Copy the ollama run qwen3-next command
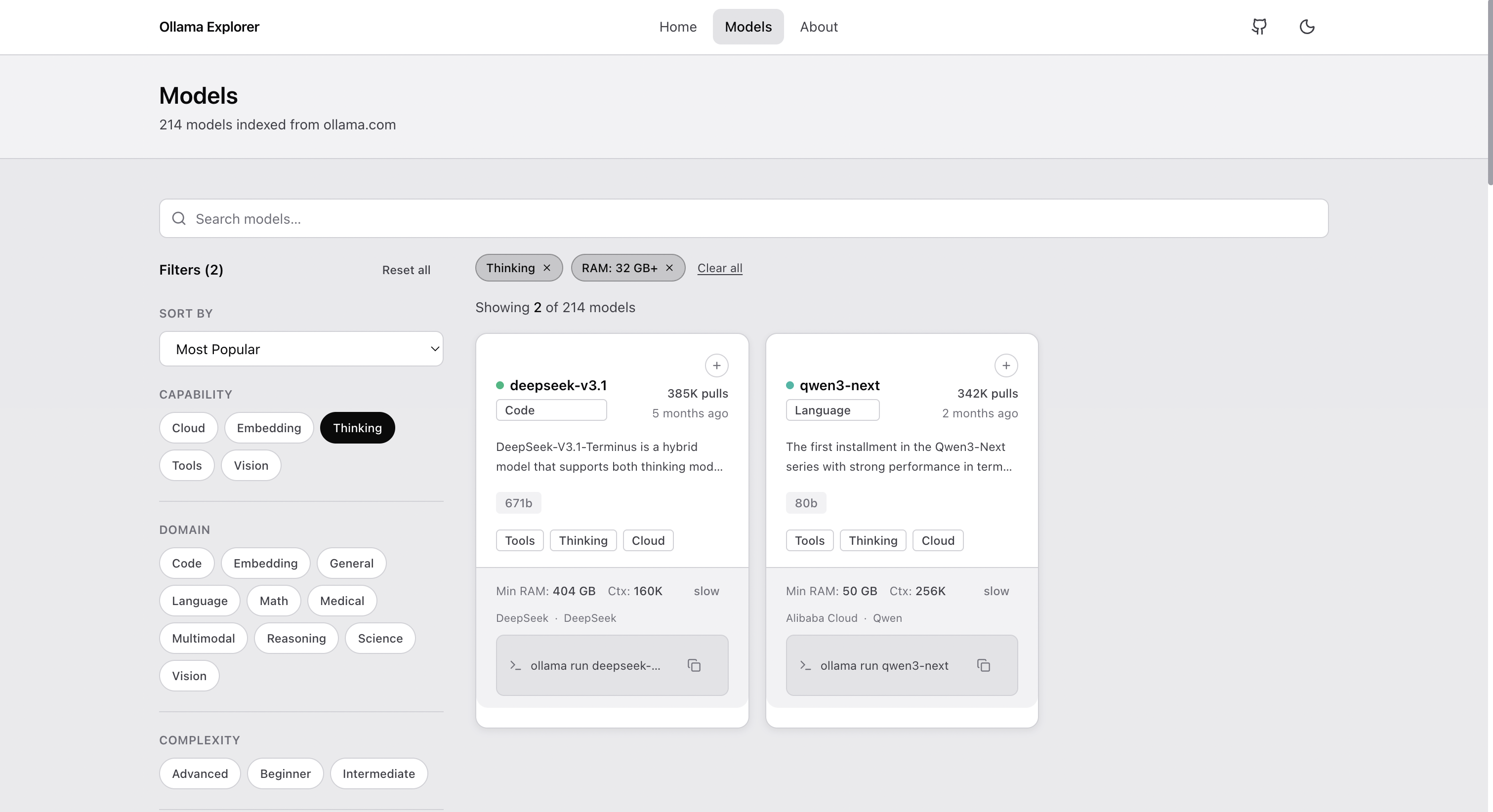Screen dimensions: 1493x812 (984, 665)
